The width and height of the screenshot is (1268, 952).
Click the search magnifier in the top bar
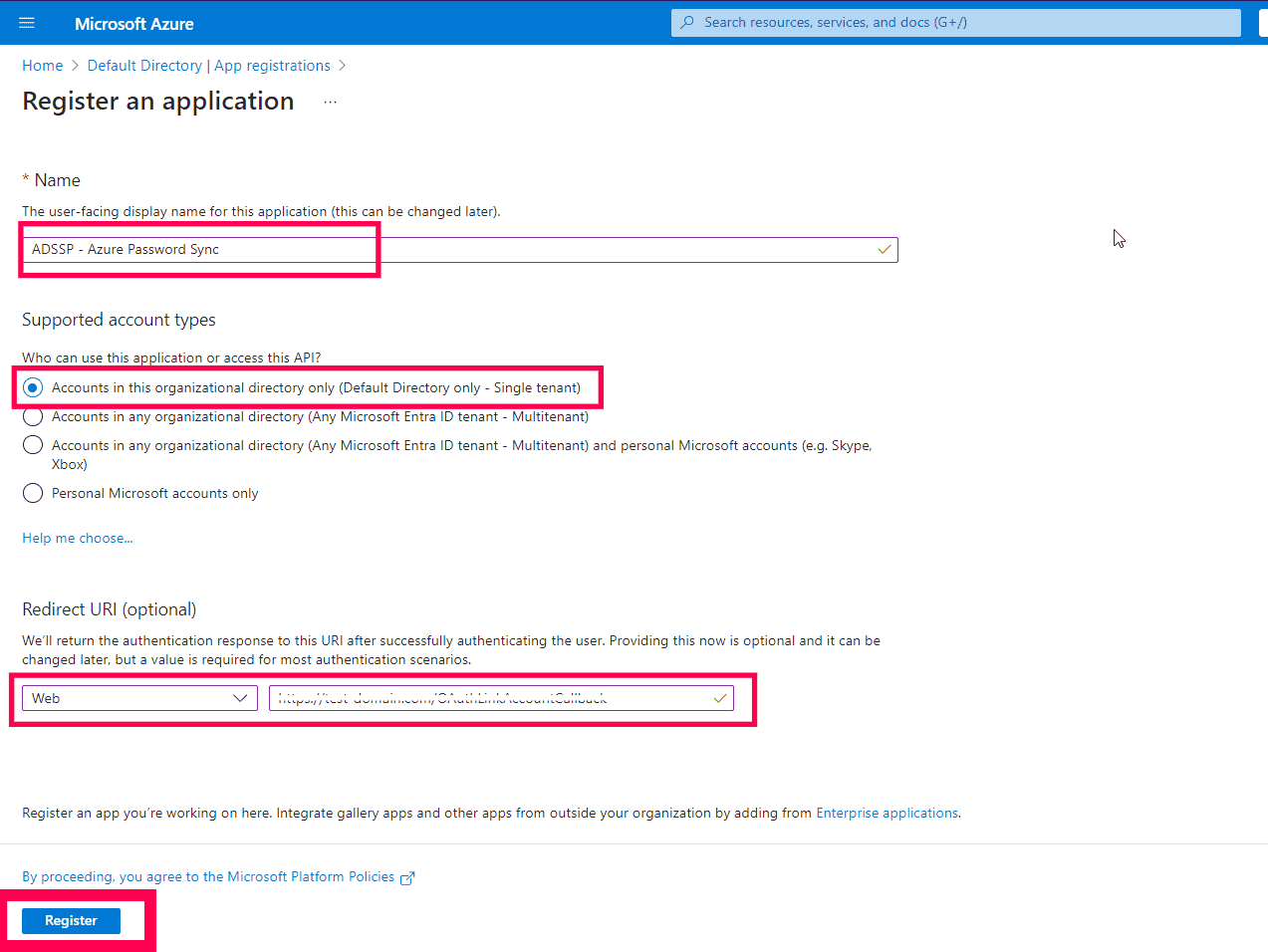tap(686, 22)
